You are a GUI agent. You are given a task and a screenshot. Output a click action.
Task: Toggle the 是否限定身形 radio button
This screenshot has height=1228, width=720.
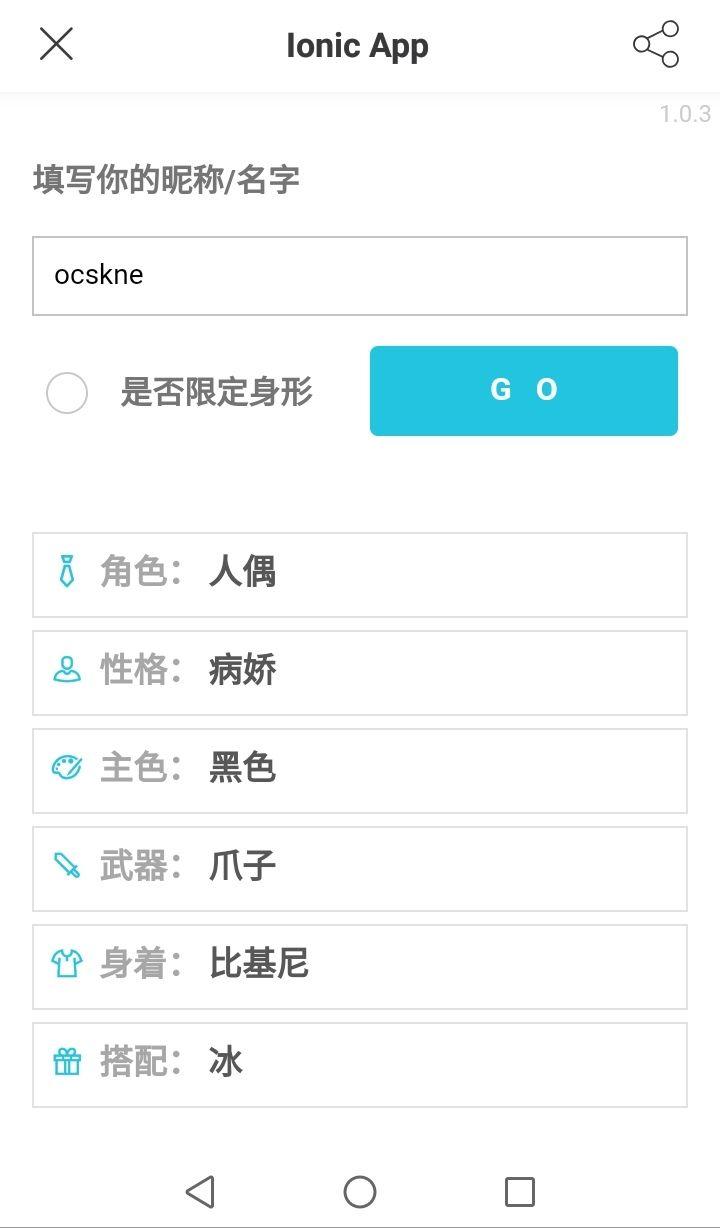pos(67,392)
